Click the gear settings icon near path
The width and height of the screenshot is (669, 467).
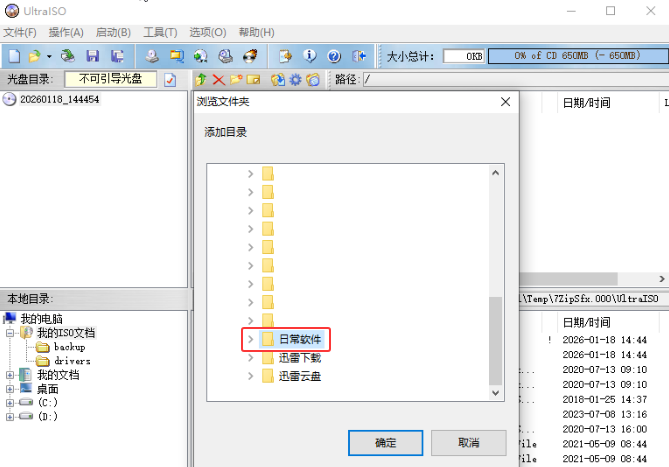pyautogui.click(x=295, y=79)
